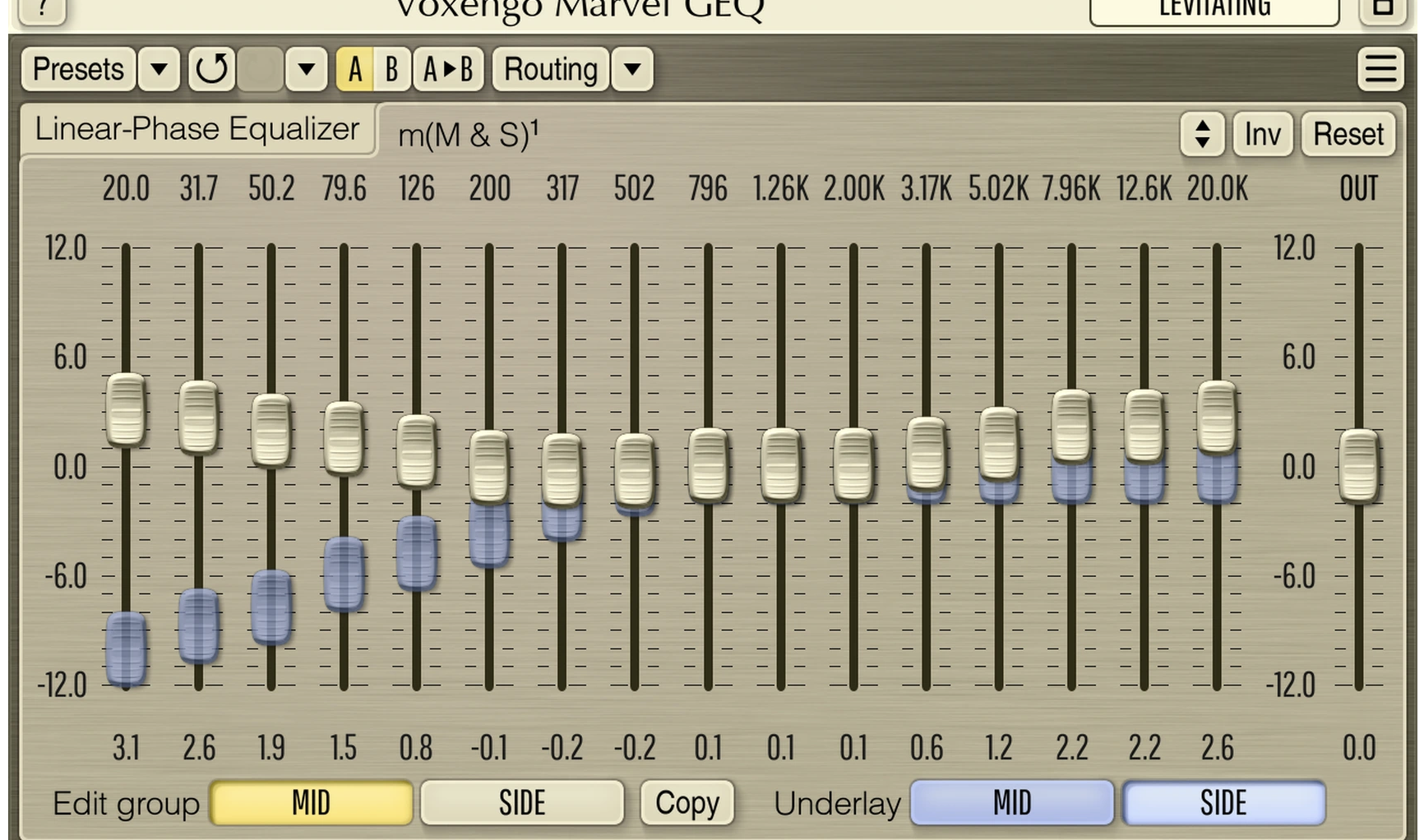Click the 0.0 output gain value
Image resolution: width=1424 pixels, height=840 pixels.
[1359, 748]
